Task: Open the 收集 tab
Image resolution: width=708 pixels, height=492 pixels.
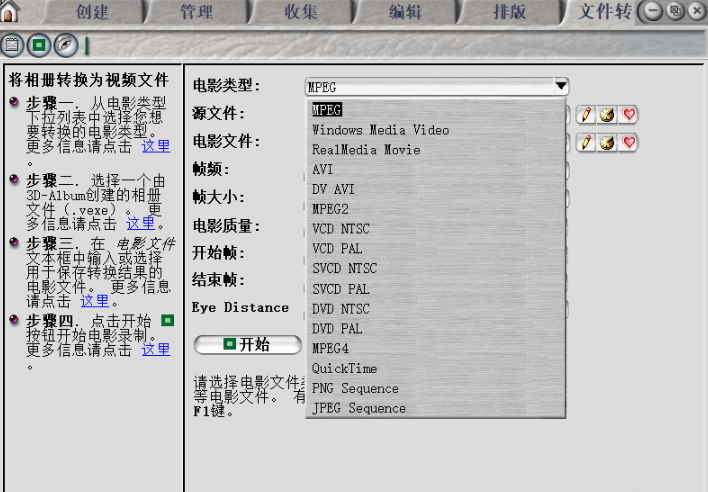Action: [x=301, y=12]
